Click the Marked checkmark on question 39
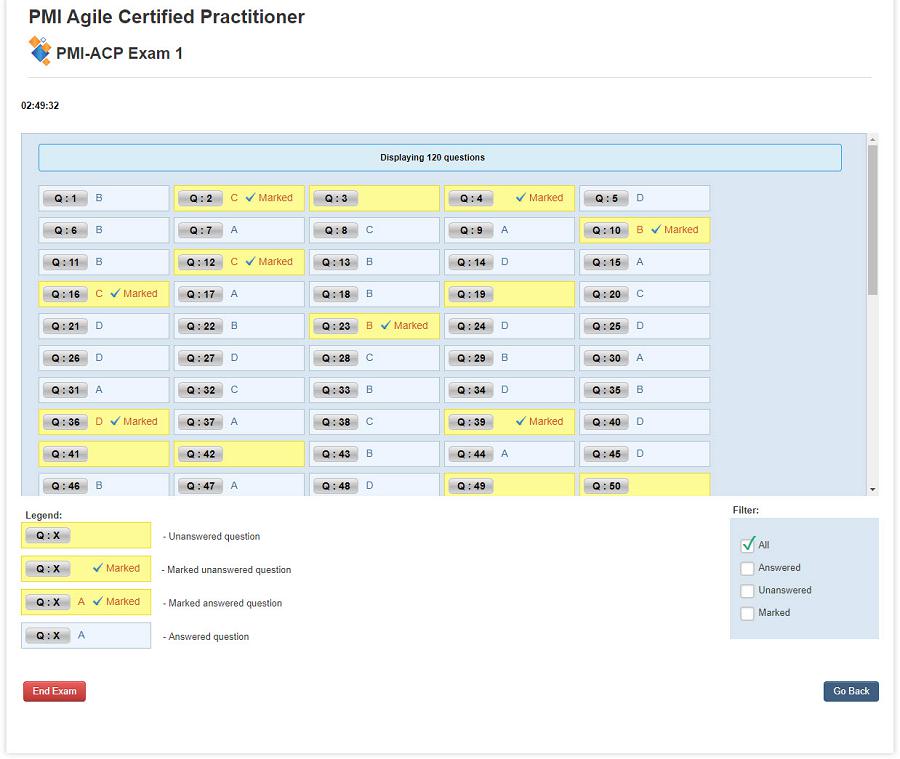Screen dimensions: 900x759 521,422
